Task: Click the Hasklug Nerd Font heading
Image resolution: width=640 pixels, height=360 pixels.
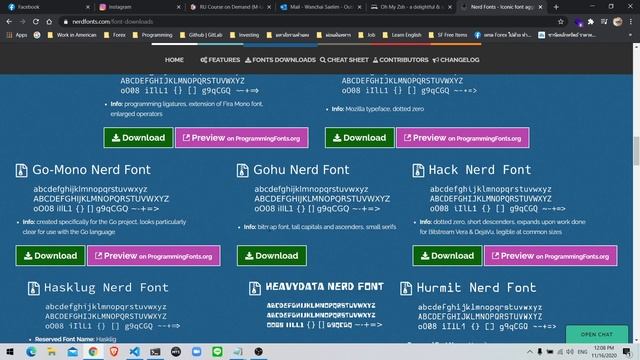Action: coord(106,288)
